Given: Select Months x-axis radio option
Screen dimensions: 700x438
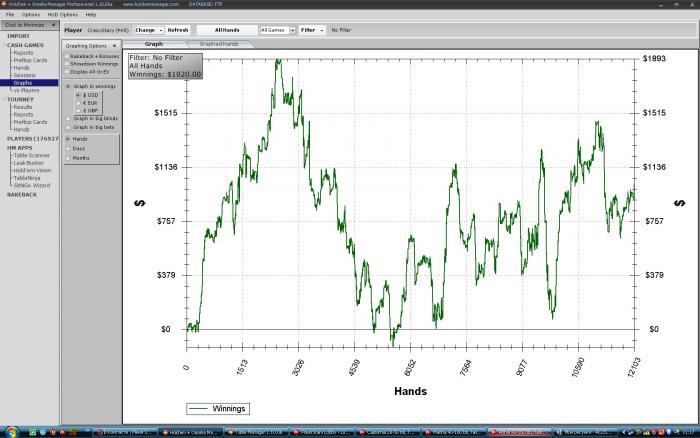Looking at the screenshot, I should click(68, 158).
